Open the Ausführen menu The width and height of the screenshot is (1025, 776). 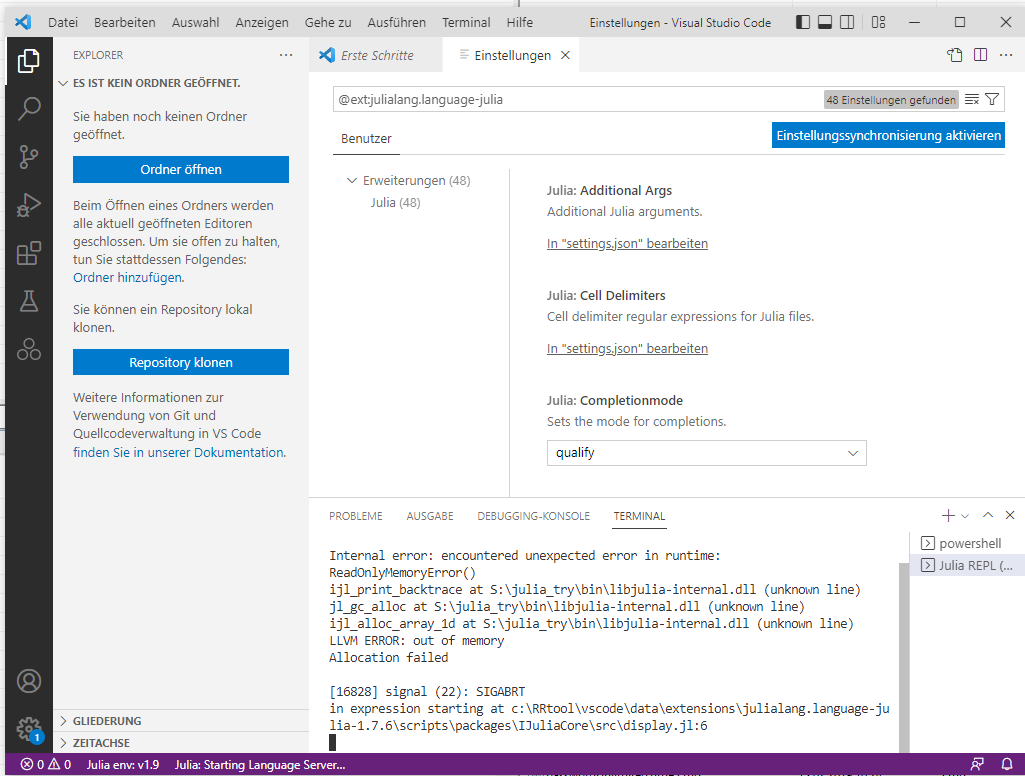click(x=397, y=22)
